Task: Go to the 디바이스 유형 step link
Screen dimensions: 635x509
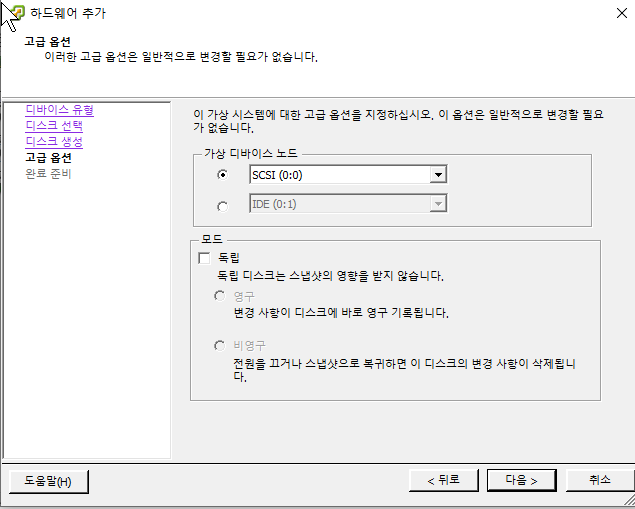Action: point(60,110)
